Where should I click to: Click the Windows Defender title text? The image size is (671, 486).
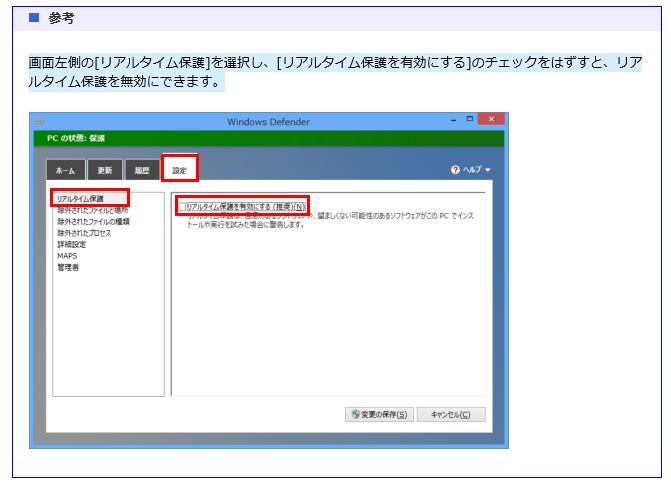point(268,122)
